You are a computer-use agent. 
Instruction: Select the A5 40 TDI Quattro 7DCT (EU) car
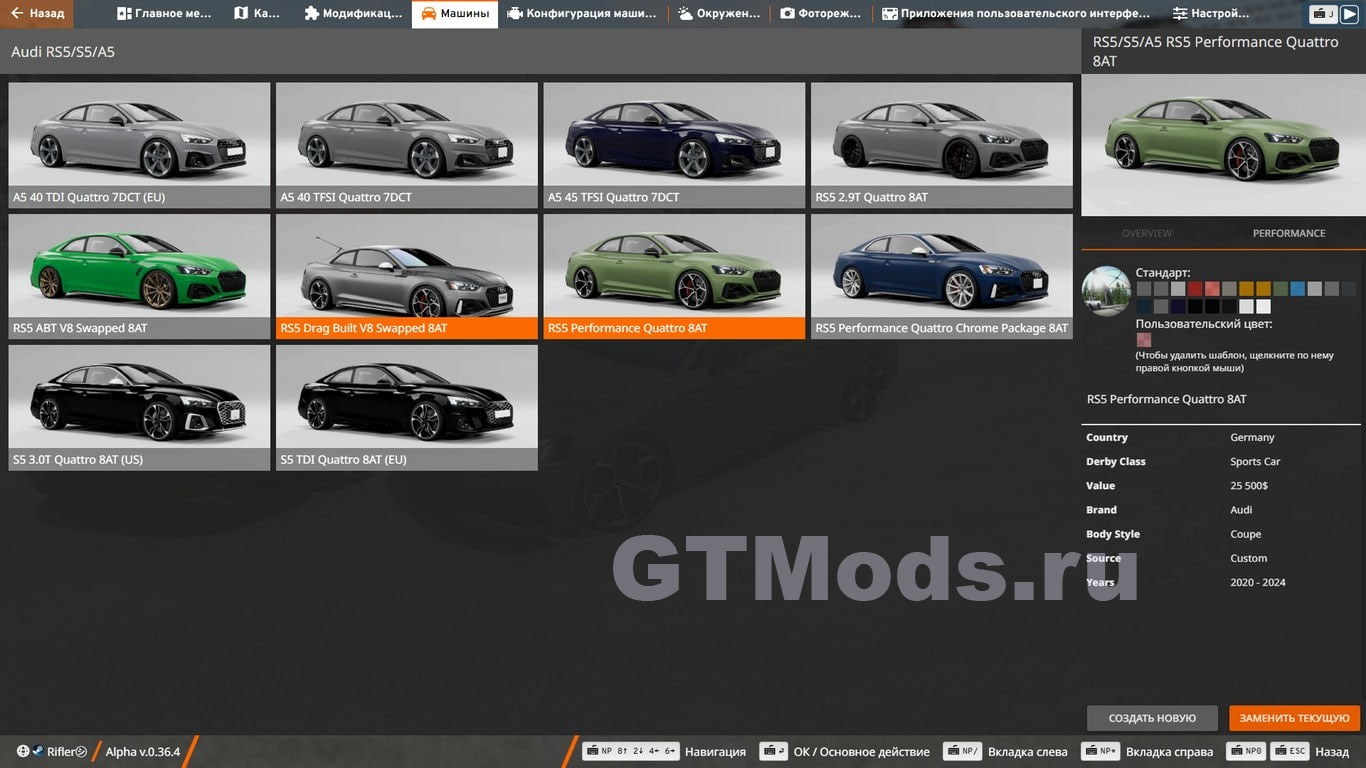click(x=139, y=145)
